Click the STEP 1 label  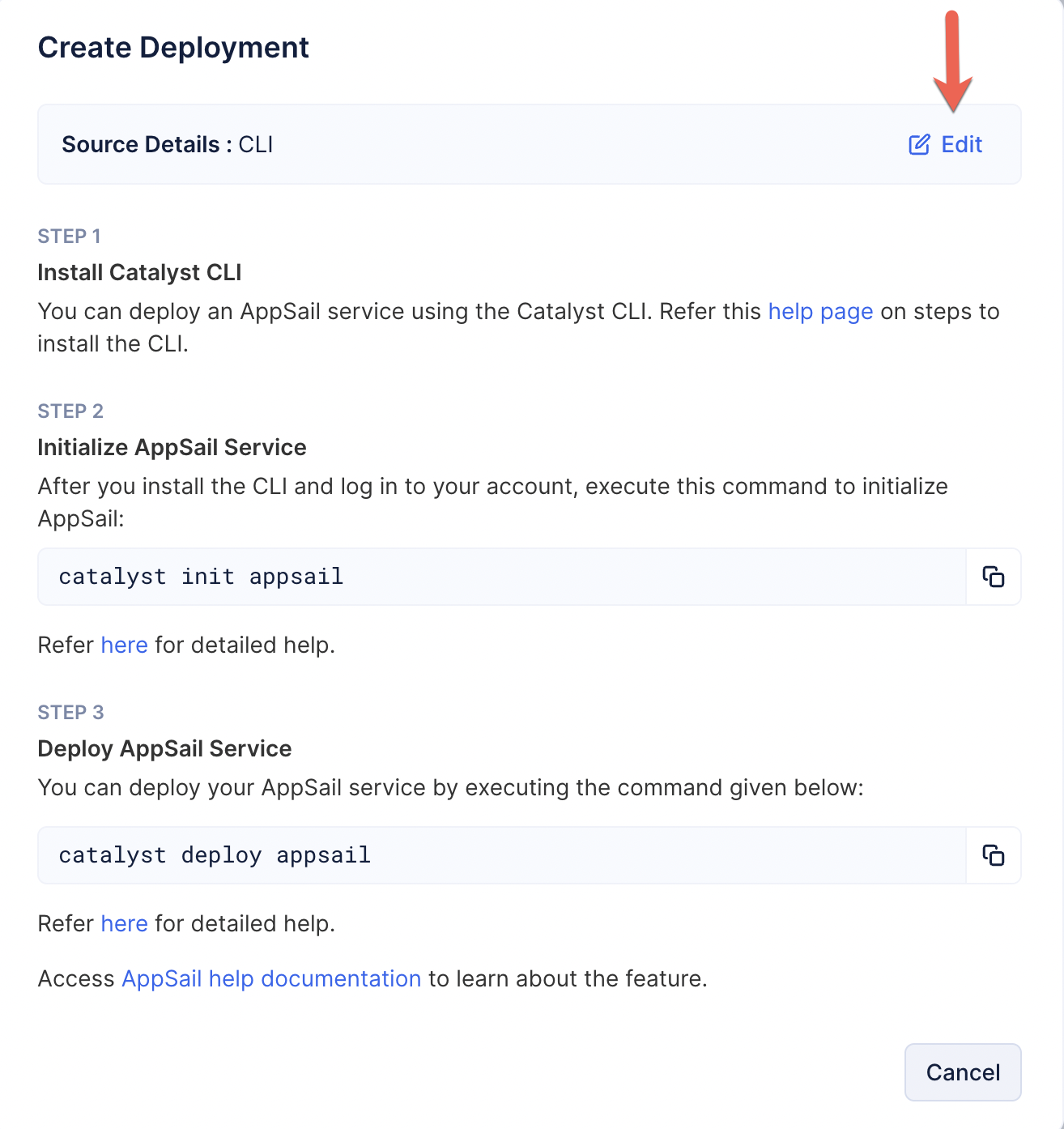click(x=69, y=236)
